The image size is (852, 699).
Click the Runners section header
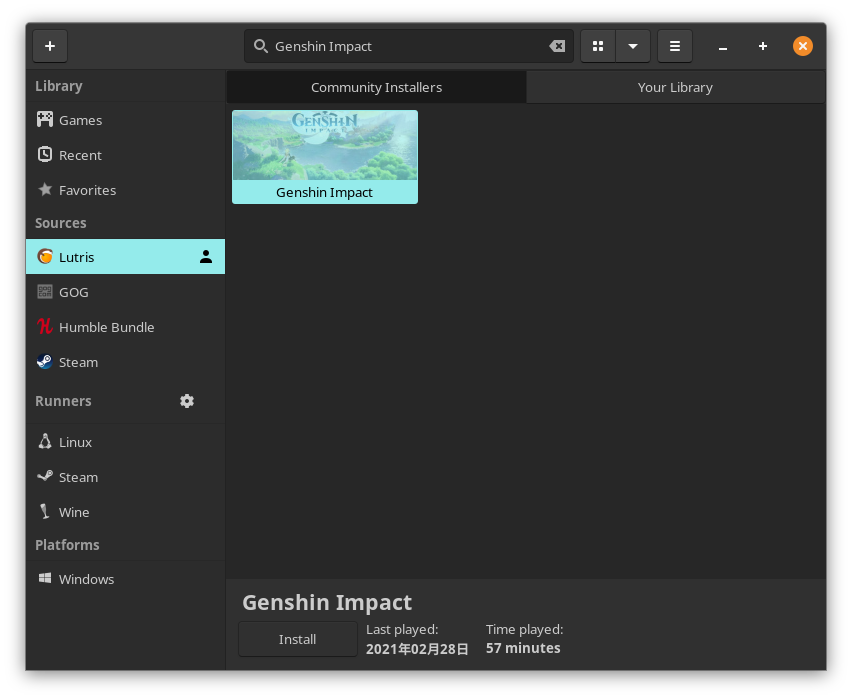coord(63,401)
